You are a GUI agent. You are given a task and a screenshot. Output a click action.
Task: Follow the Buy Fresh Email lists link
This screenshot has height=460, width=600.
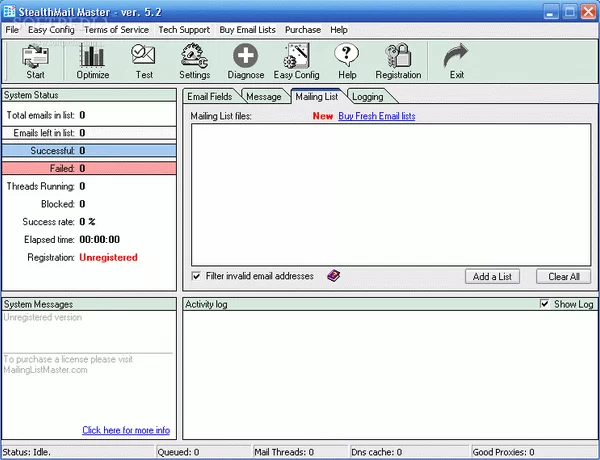click(377, 116)
